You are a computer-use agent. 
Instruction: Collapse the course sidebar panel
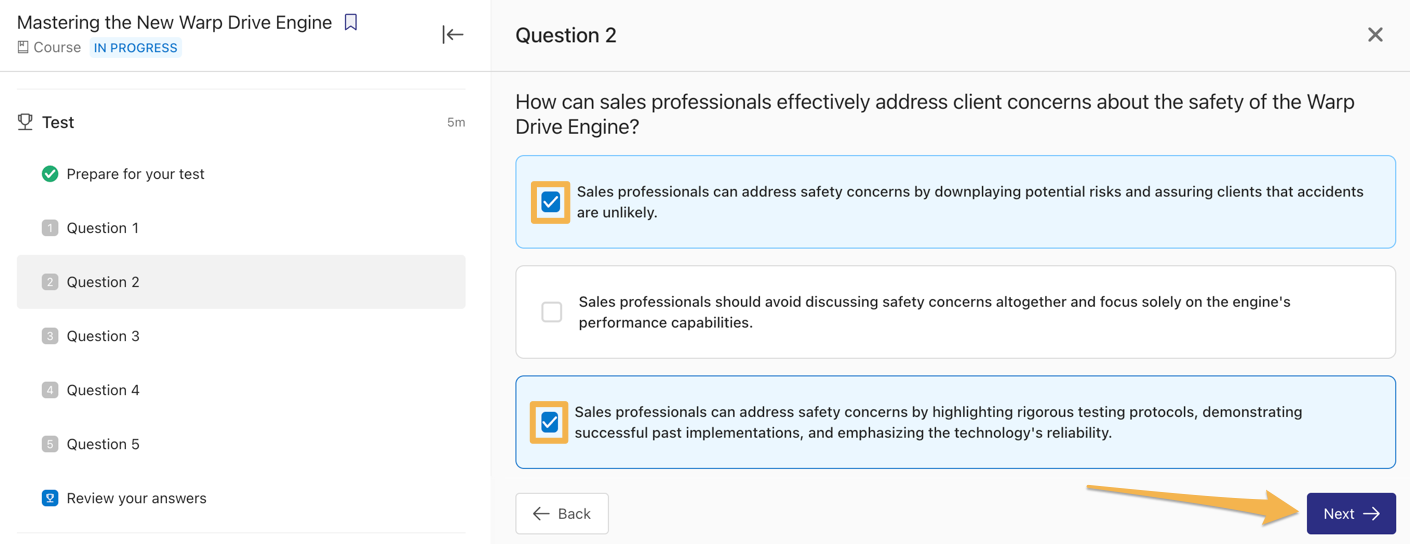point(453,35)
